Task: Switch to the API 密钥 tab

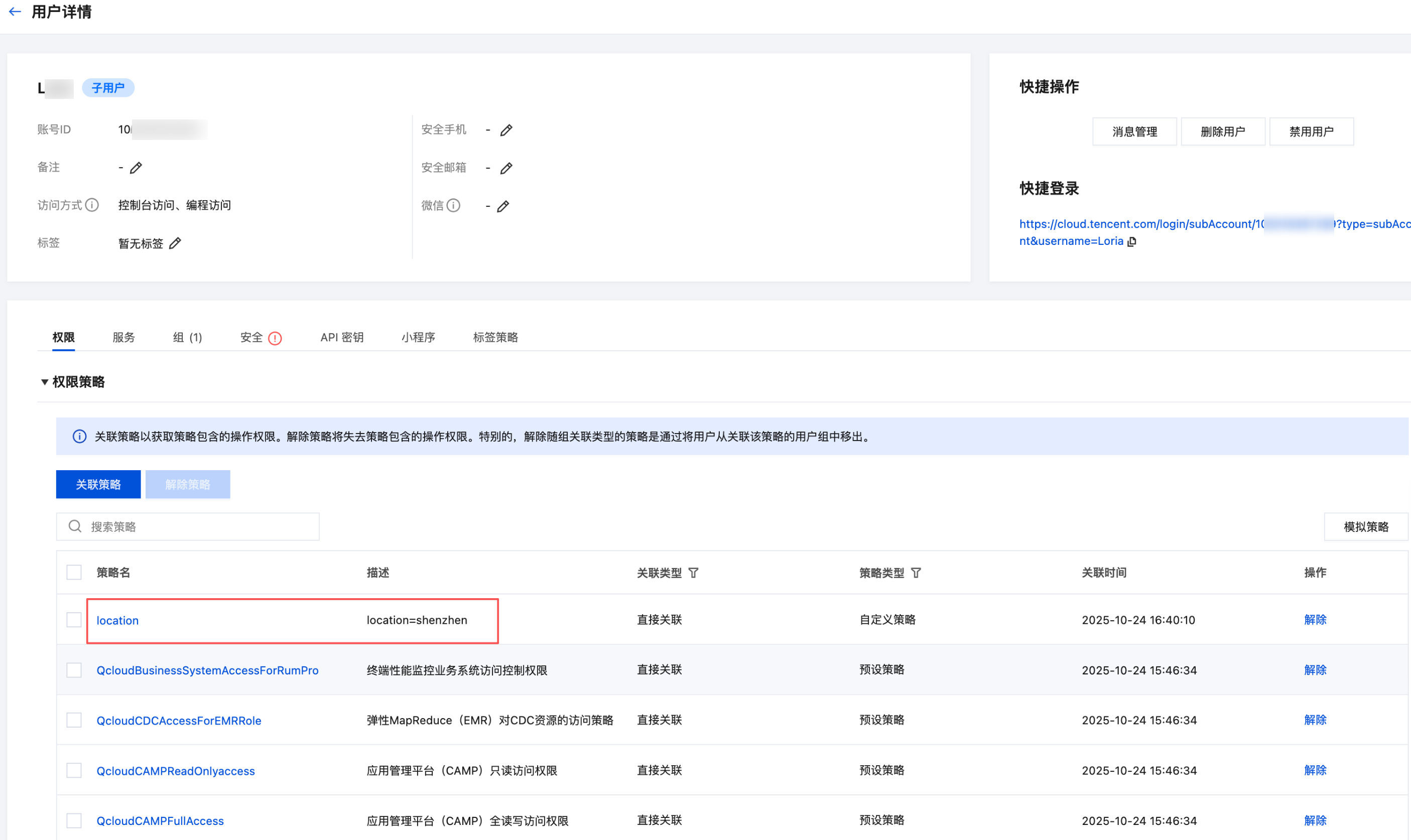Action: [x=341, y=337]
